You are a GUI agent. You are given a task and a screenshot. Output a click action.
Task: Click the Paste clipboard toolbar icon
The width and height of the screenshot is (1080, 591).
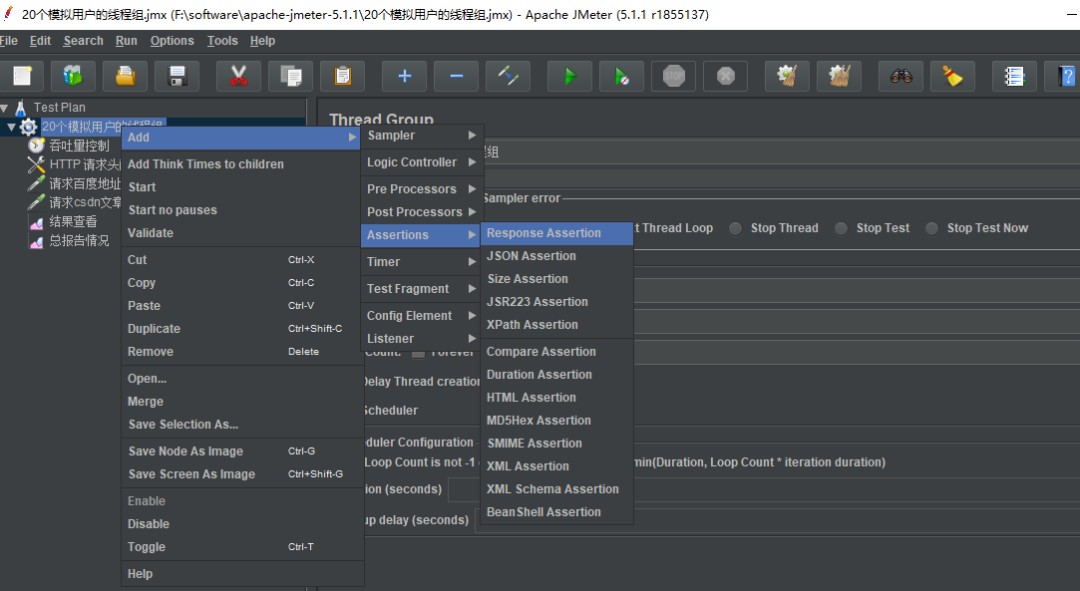342,76
